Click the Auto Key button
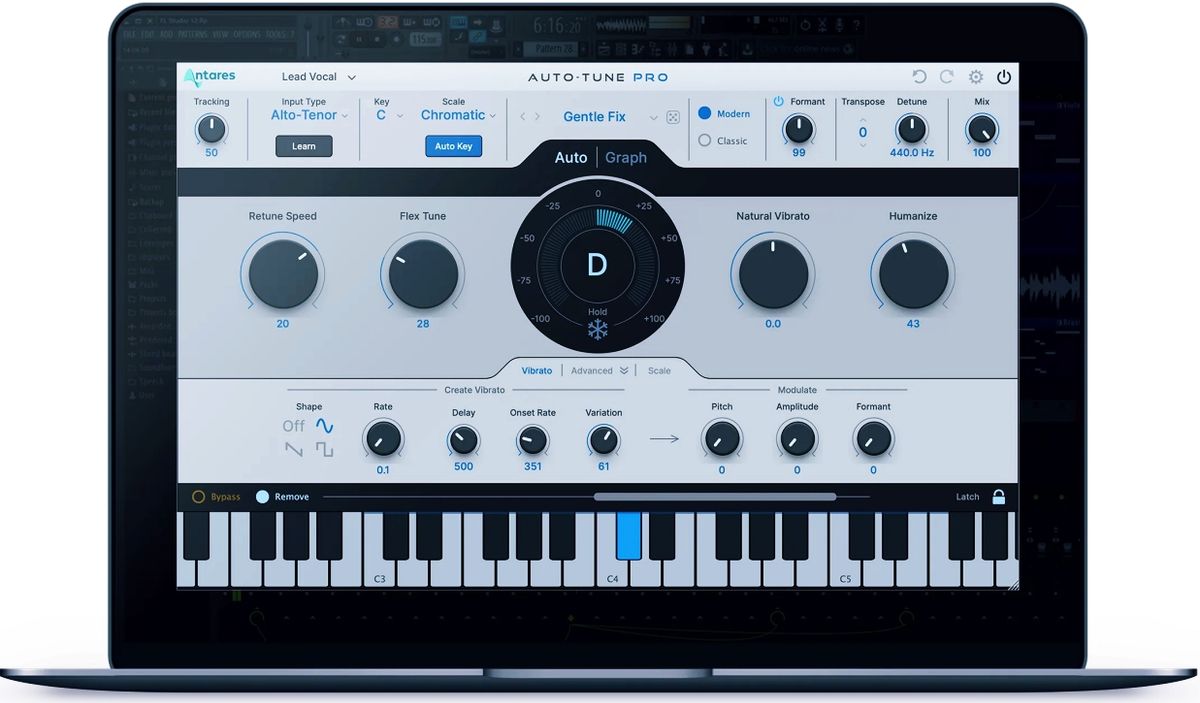Image resolution: width=1200 pixels, height=703 pixels. pos(453,146)
